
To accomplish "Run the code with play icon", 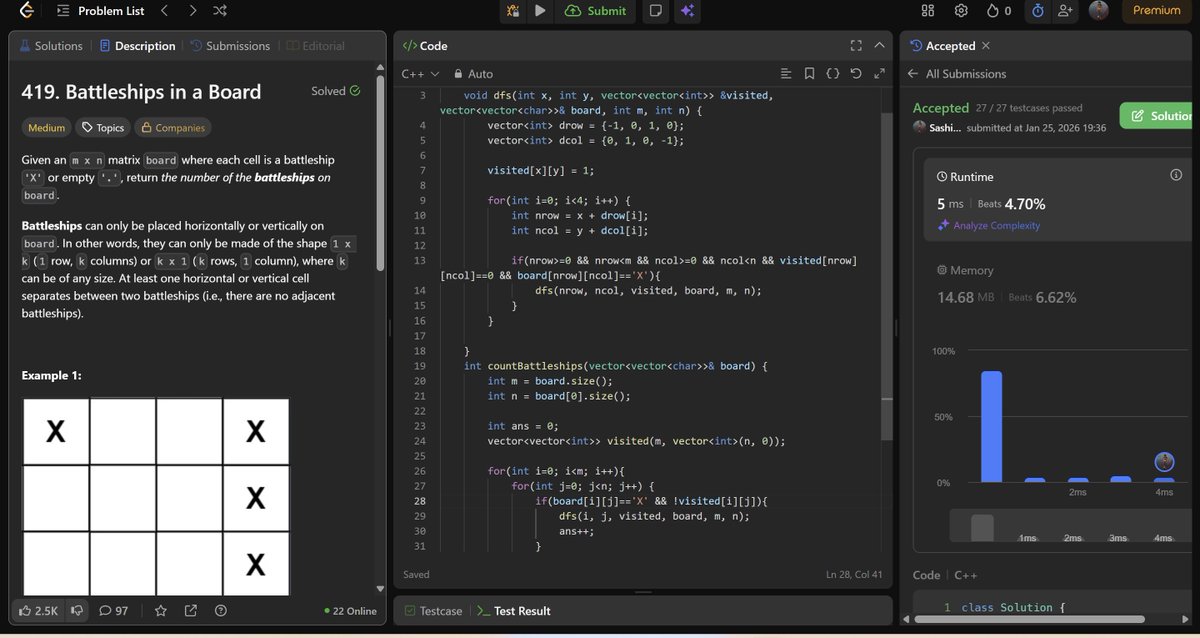I will coord(540,11).
